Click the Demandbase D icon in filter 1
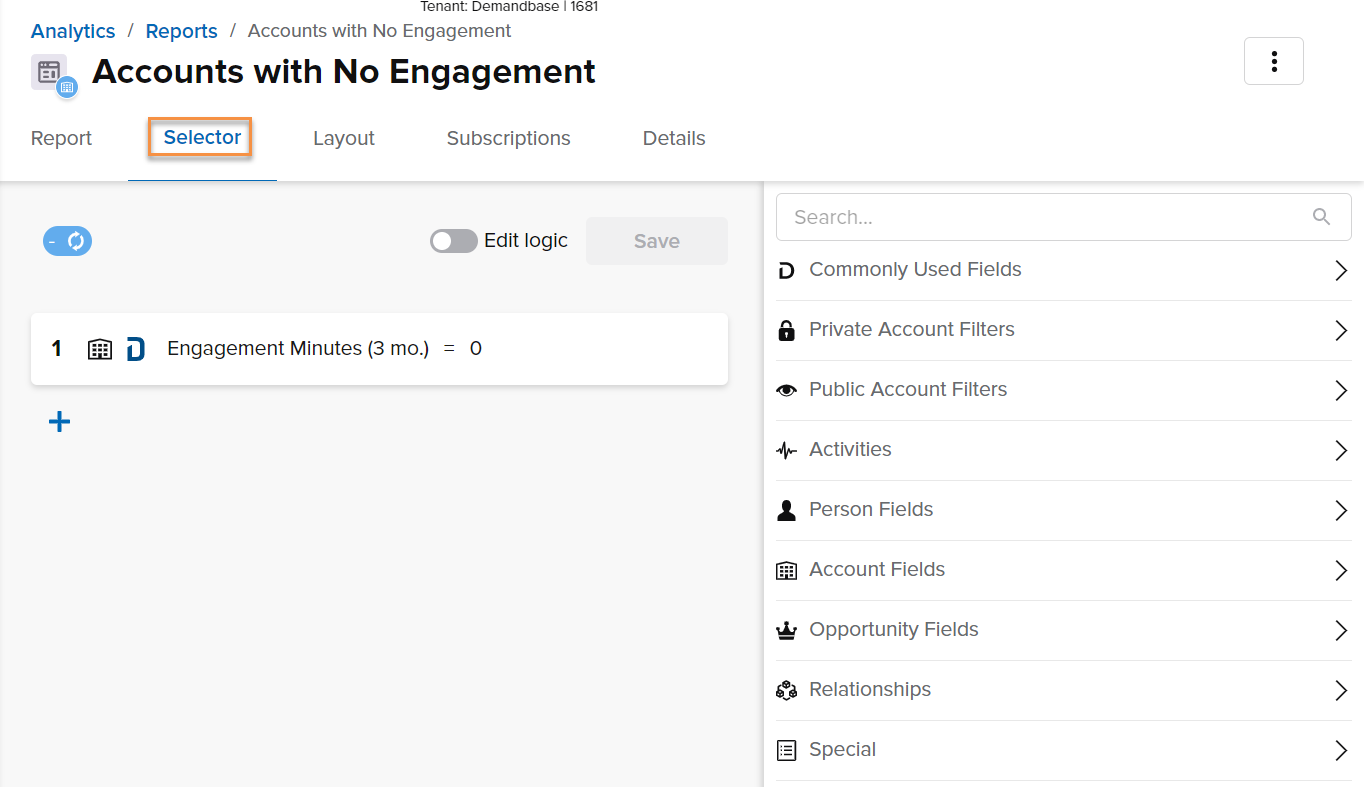The image size is (1364, 787). (136, 349)
